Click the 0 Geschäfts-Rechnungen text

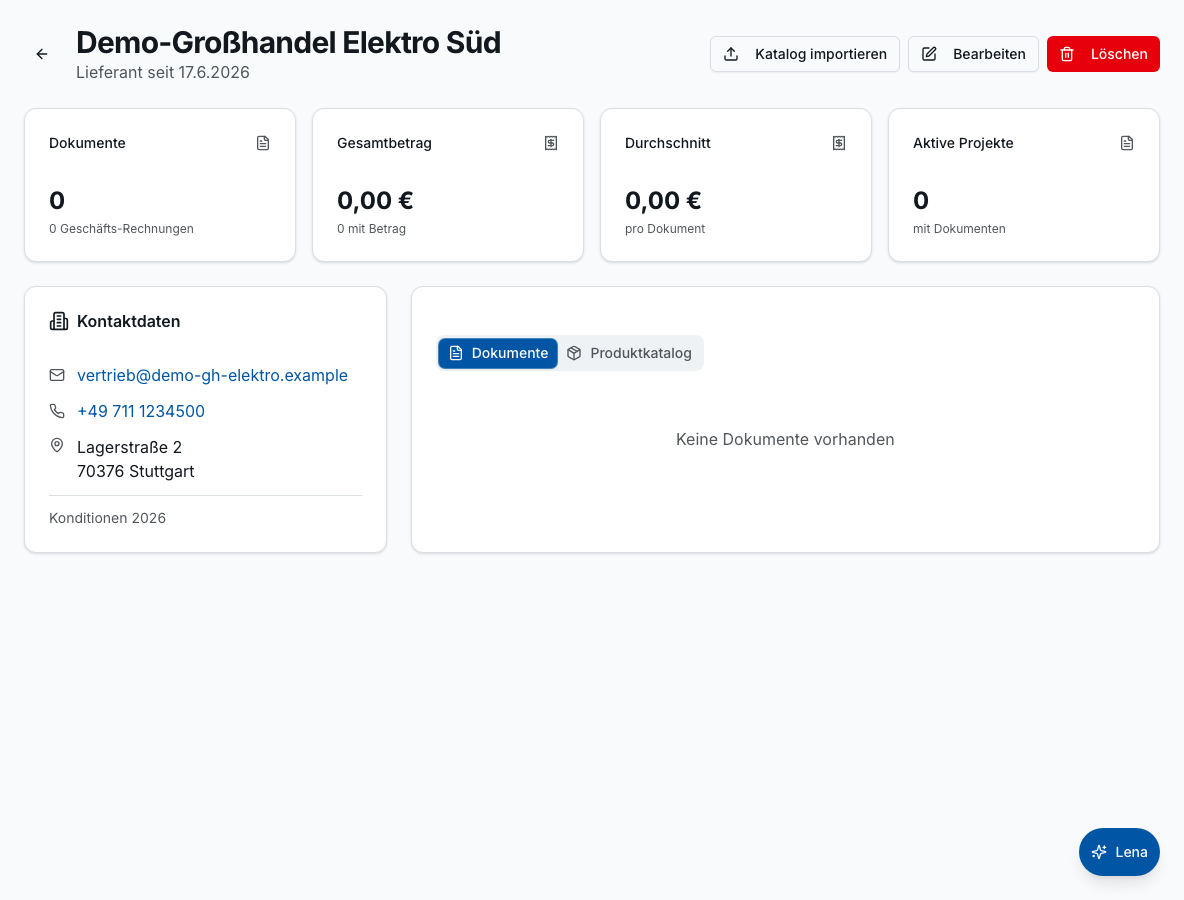[122, 229]
